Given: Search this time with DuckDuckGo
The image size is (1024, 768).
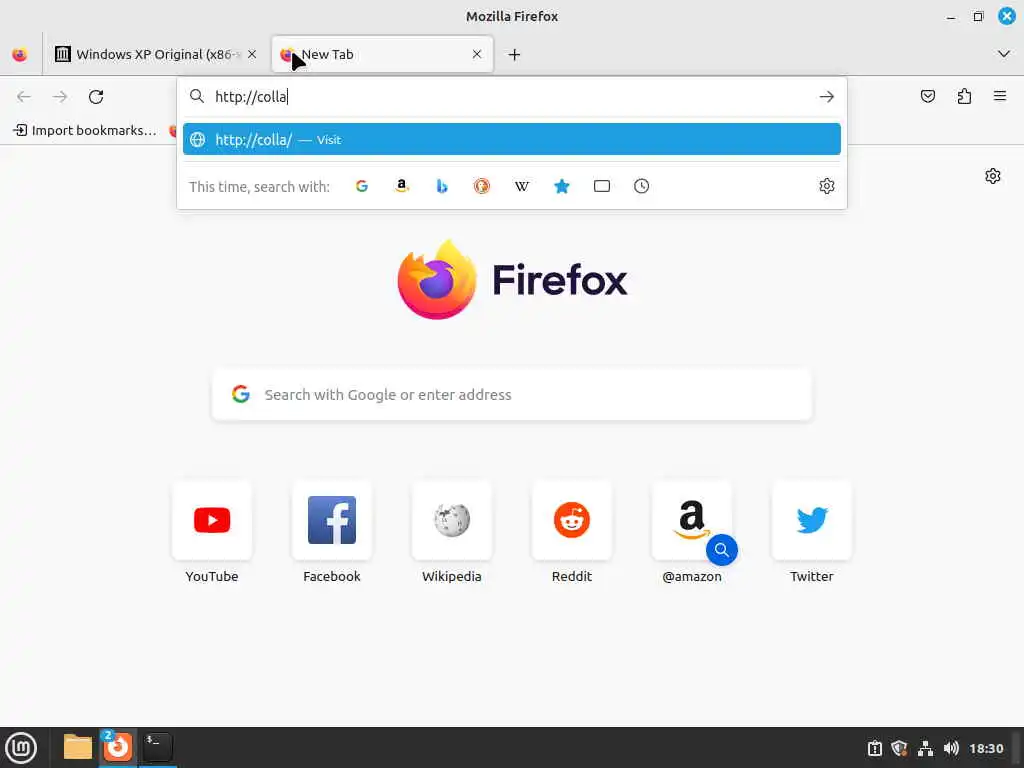Looking at the screenshot, I should pos(482,186).
